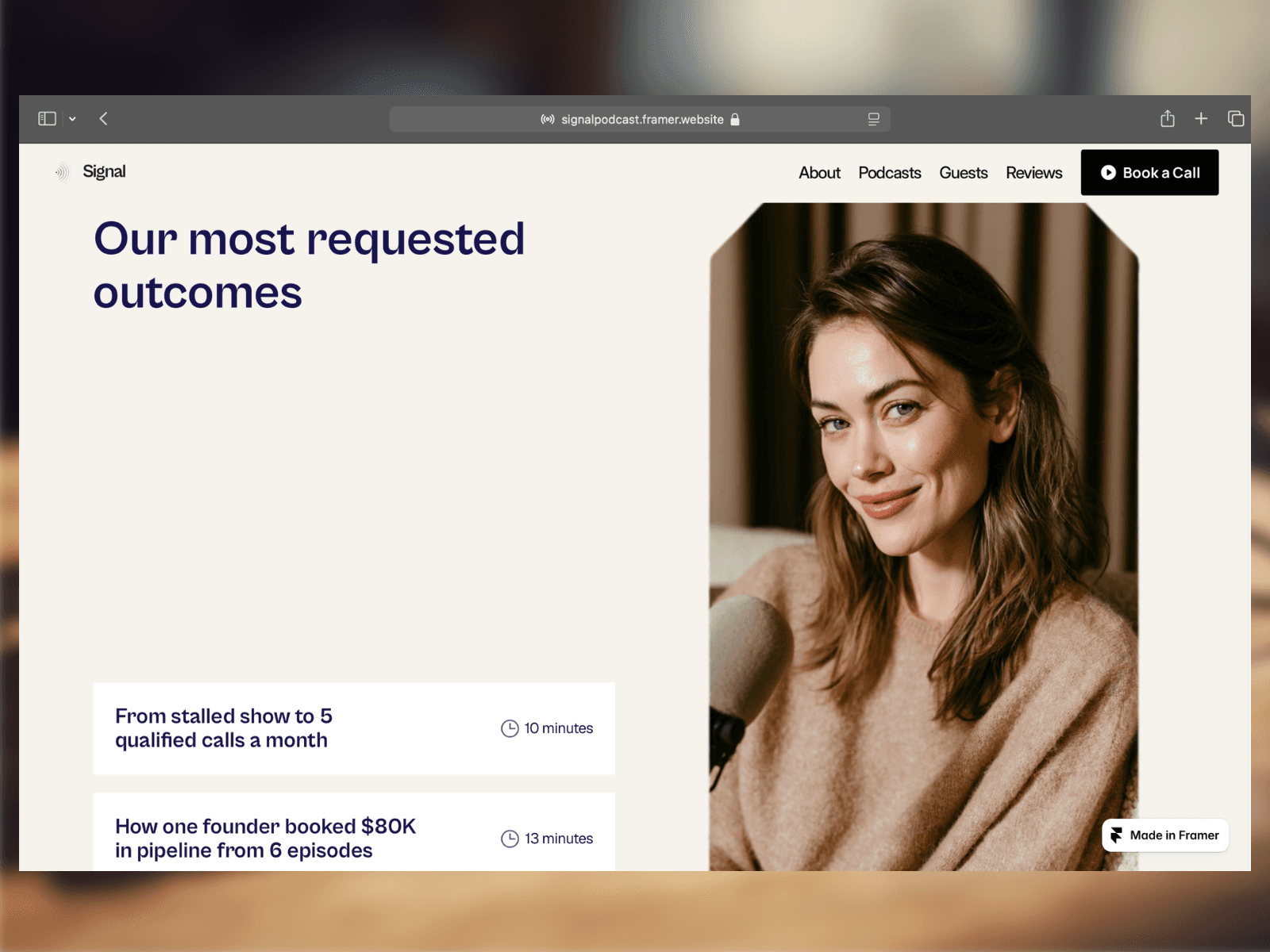
Task: Open the reader view icon
Action: [x=874, y=119]
